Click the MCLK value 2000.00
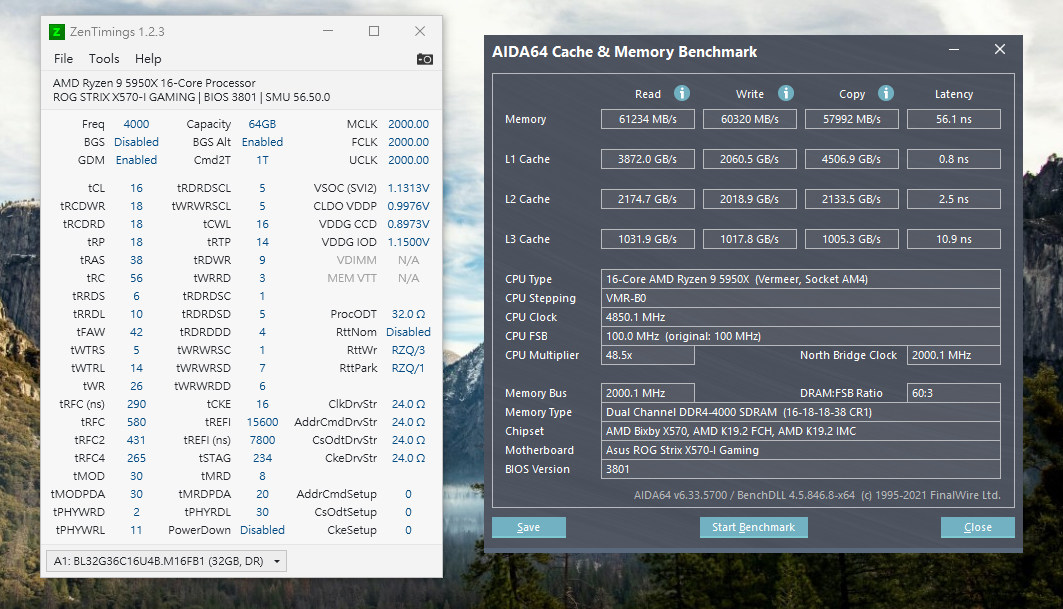The height and width of the screenshot is (609, 1063). point(408,124)
